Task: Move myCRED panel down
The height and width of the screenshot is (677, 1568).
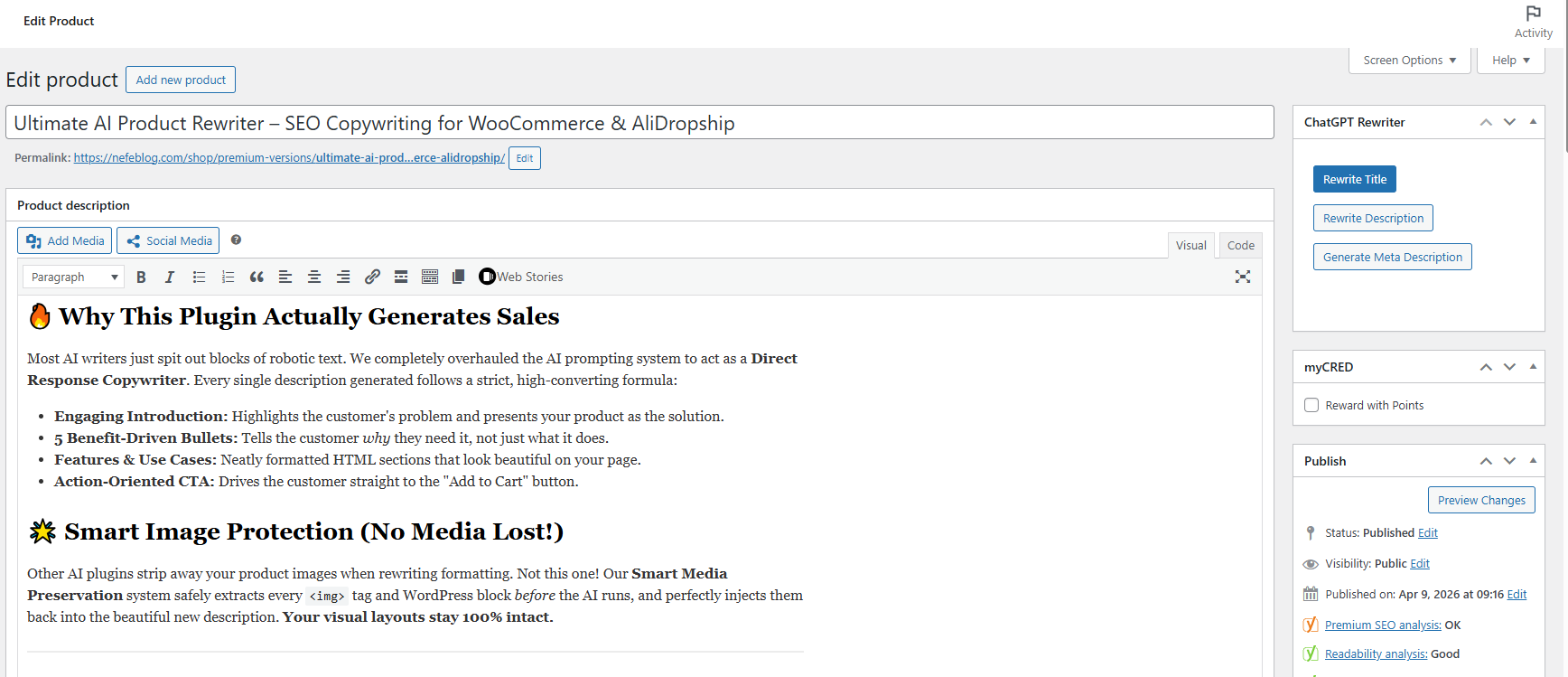Action: [1509, 367]
